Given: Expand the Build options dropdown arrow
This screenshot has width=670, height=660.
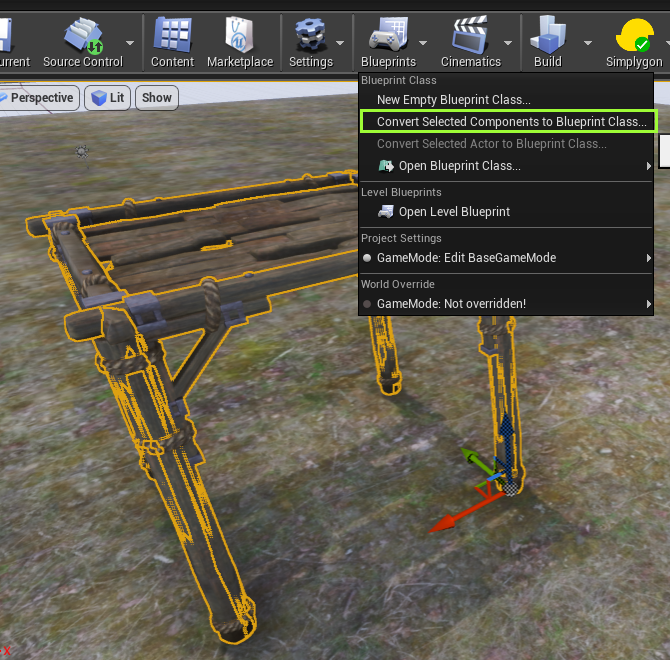Looking at the screenshot, I should pos(588,43).
